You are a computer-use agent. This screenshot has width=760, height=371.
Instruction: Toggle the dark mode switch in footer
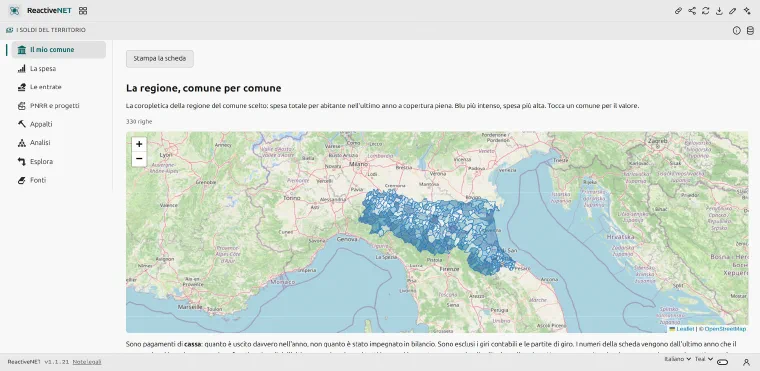(x=723, y=362)
